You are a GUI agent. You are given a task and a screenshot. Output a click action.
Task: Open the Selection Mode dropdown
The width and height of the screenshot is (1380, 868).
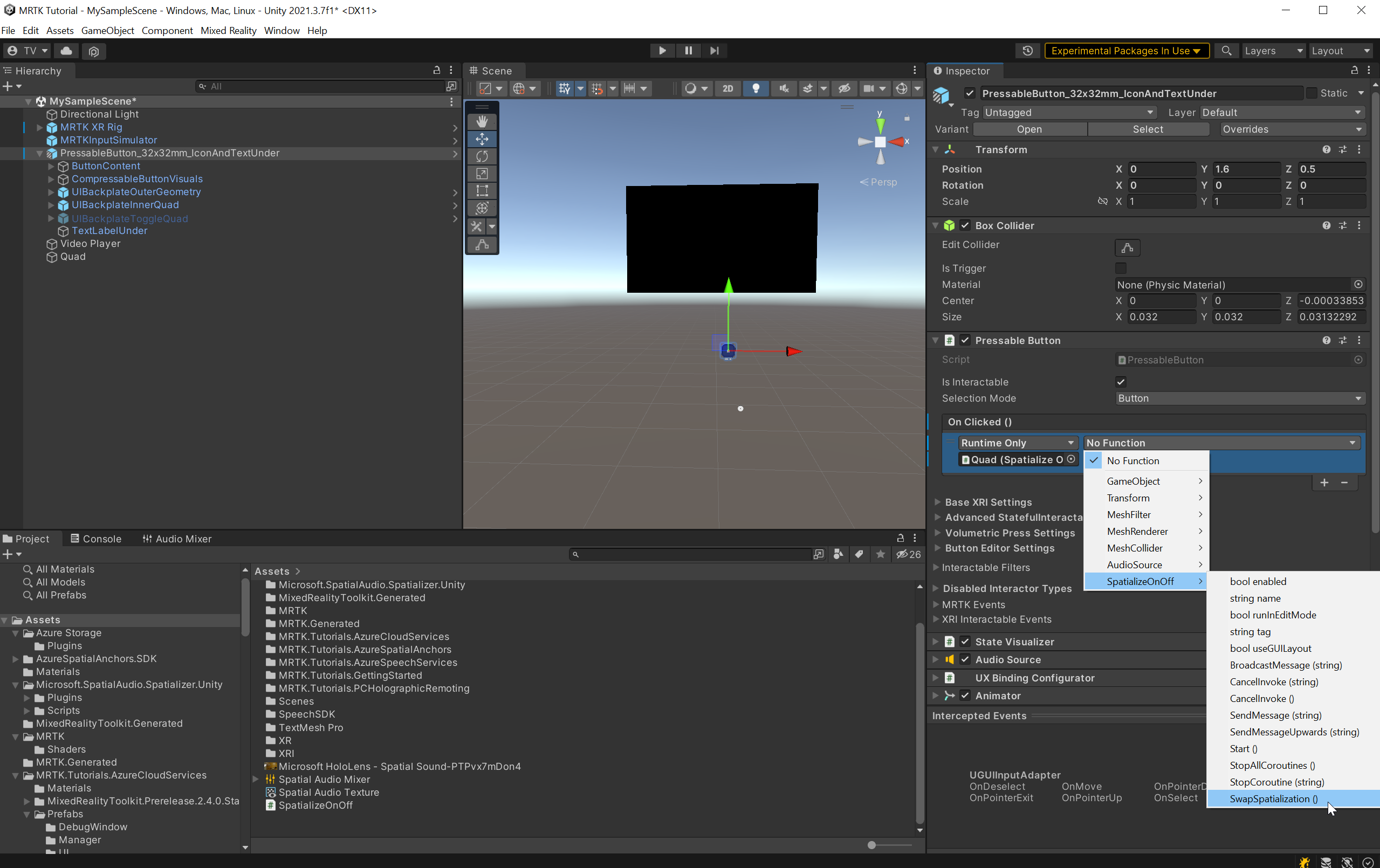pos(1240,398)
